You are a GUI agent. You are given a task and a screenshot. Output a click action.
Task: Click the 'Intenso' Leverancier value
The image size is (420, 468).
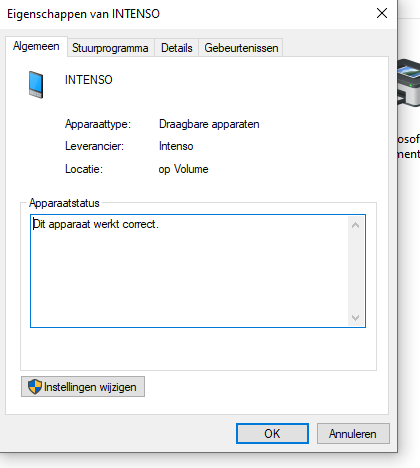tap(176, 146)
